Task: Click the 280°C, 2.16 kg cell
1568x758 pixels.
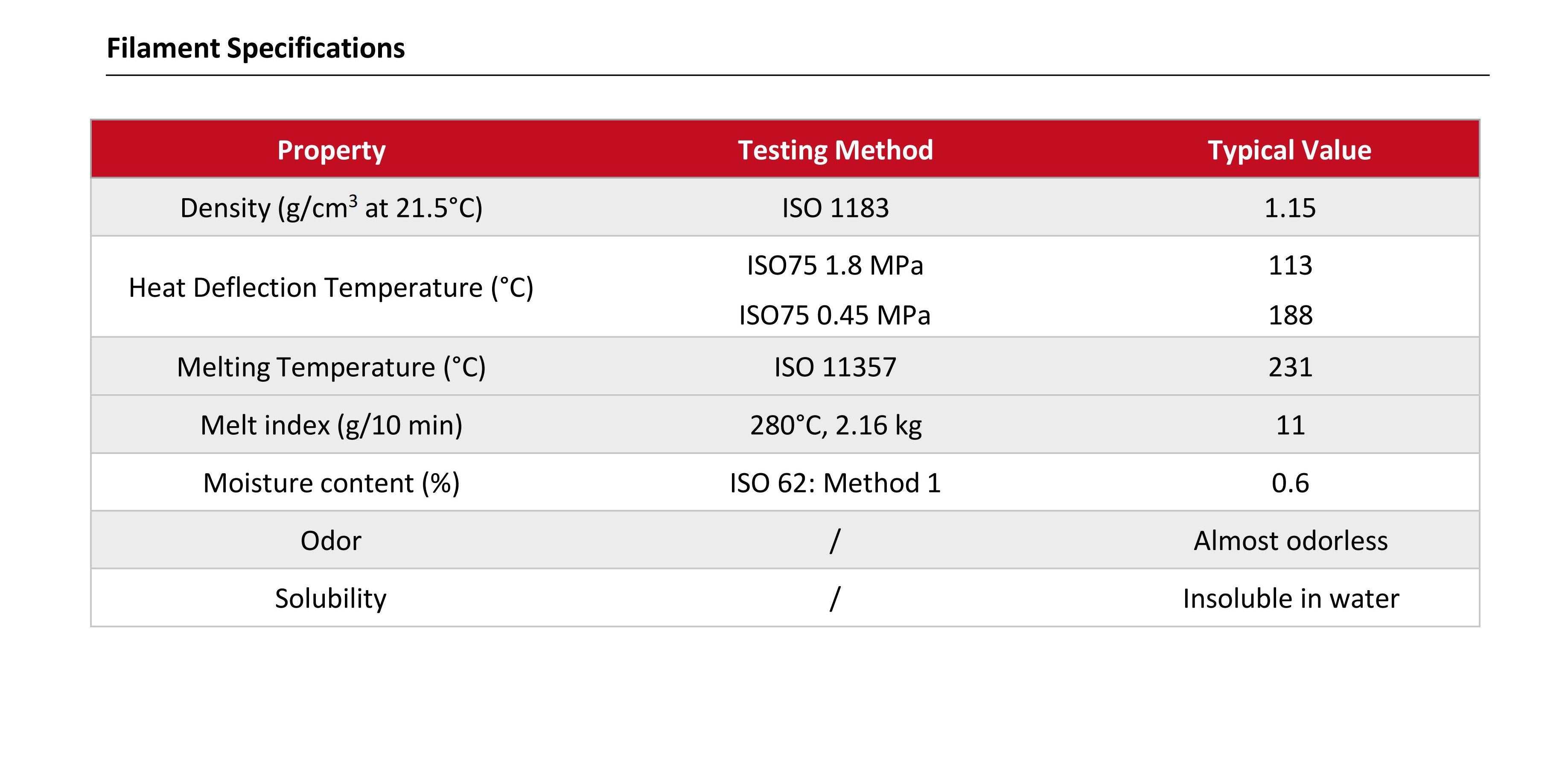Action: click(835, 425)
